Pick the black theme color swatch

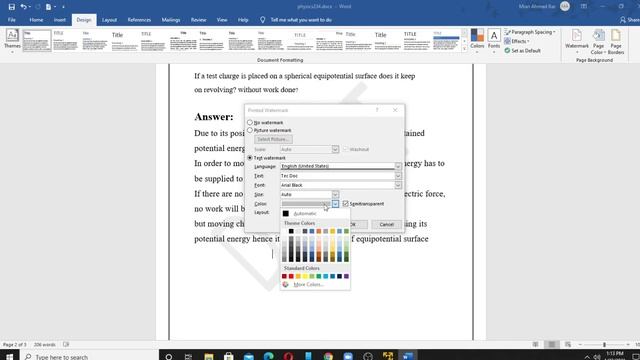click(291, 231)
